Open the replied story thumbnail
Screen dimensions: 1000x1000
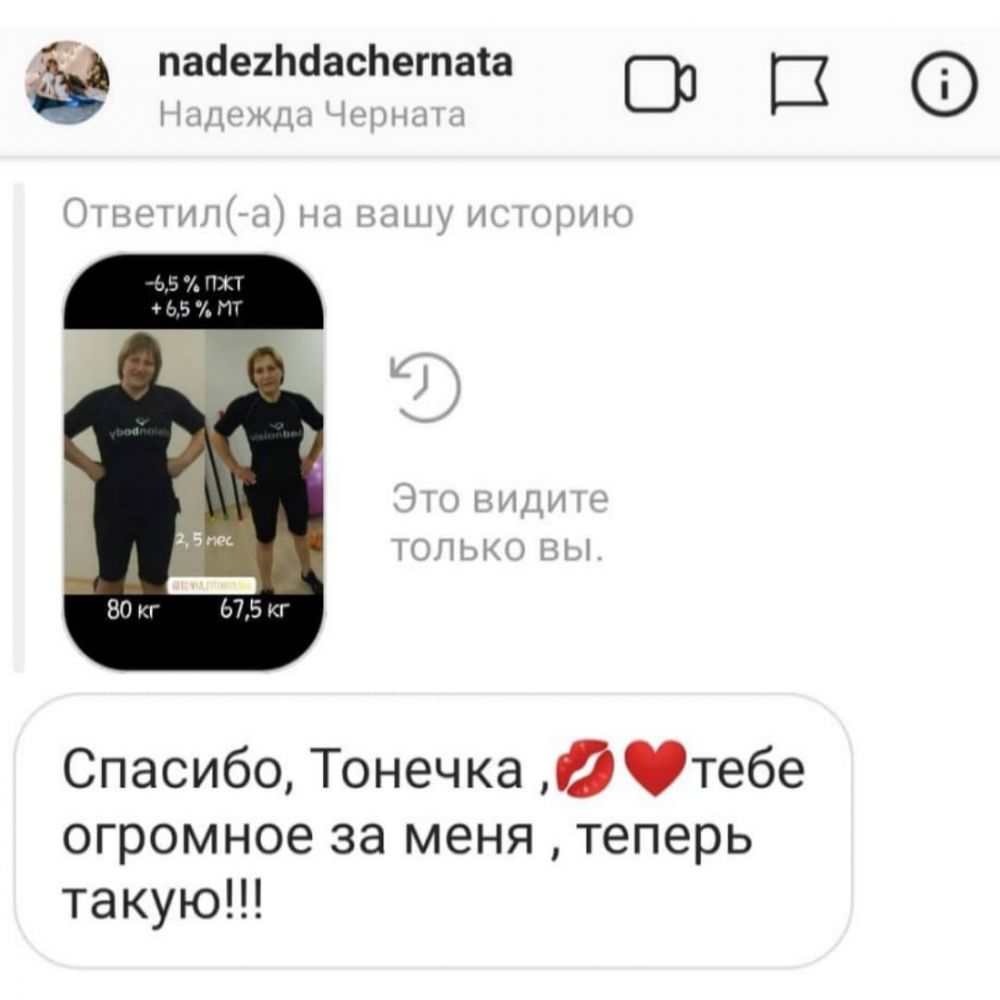(x=194, y=462)
